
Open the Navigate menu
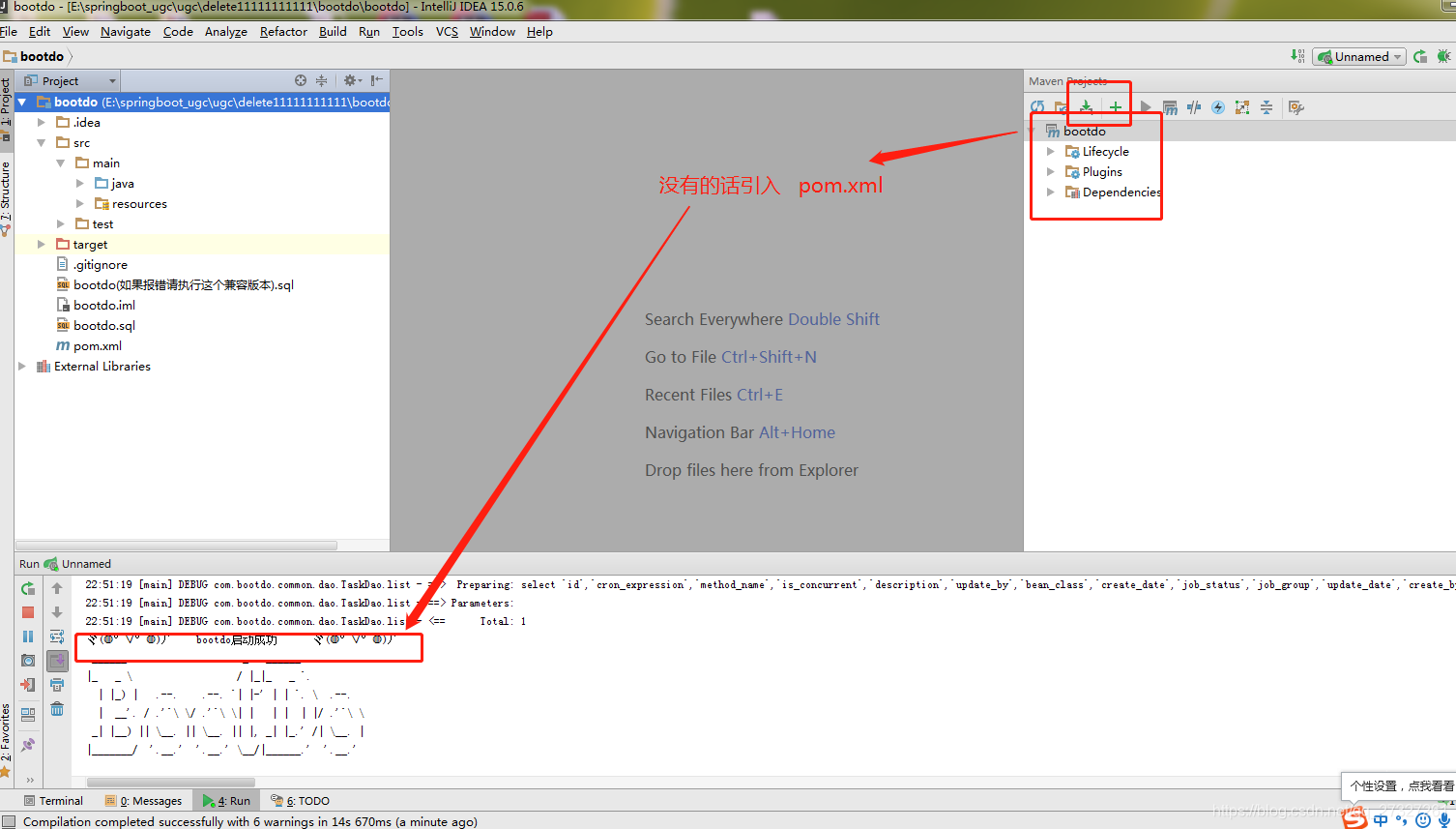pos(126,32)
